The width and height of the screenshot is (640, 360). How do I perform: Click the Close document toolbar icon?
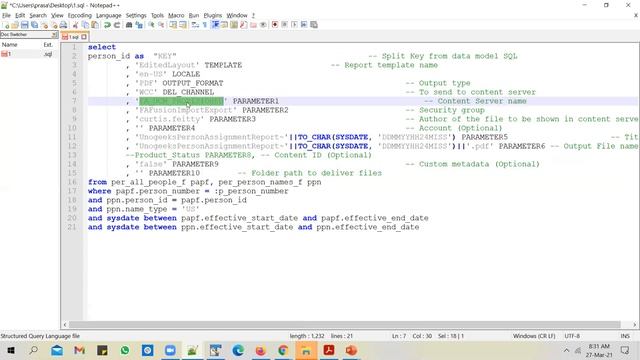point(45,25)
